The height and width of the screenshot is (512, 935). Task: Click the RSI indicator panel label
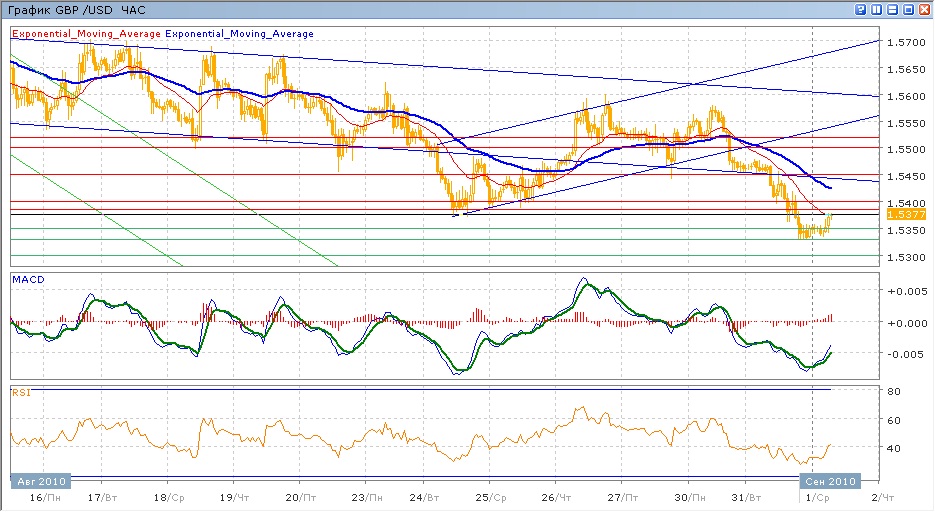(20, 393)
